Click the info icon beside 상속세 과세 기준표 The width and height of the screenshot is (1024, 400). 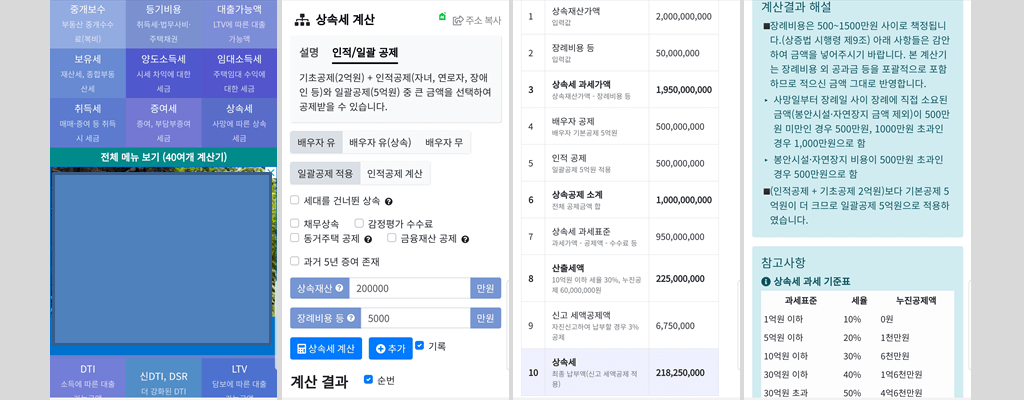[x=766, y=282]
